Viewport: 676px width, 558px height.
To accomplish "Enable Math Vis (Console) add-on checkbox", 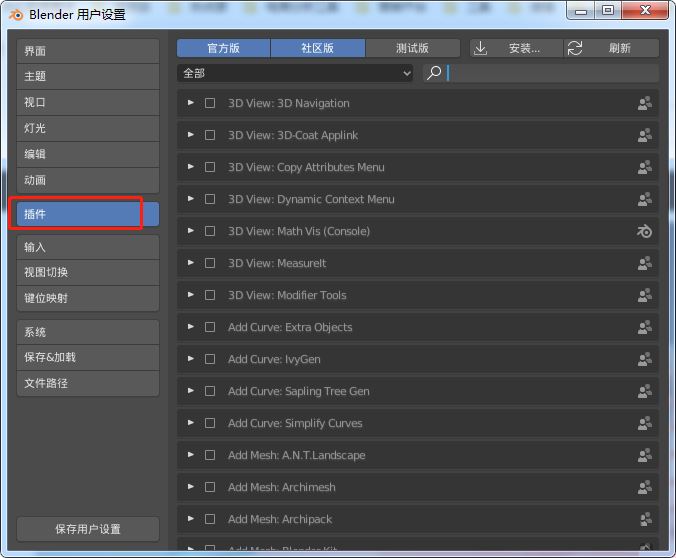I will point(210,231).
